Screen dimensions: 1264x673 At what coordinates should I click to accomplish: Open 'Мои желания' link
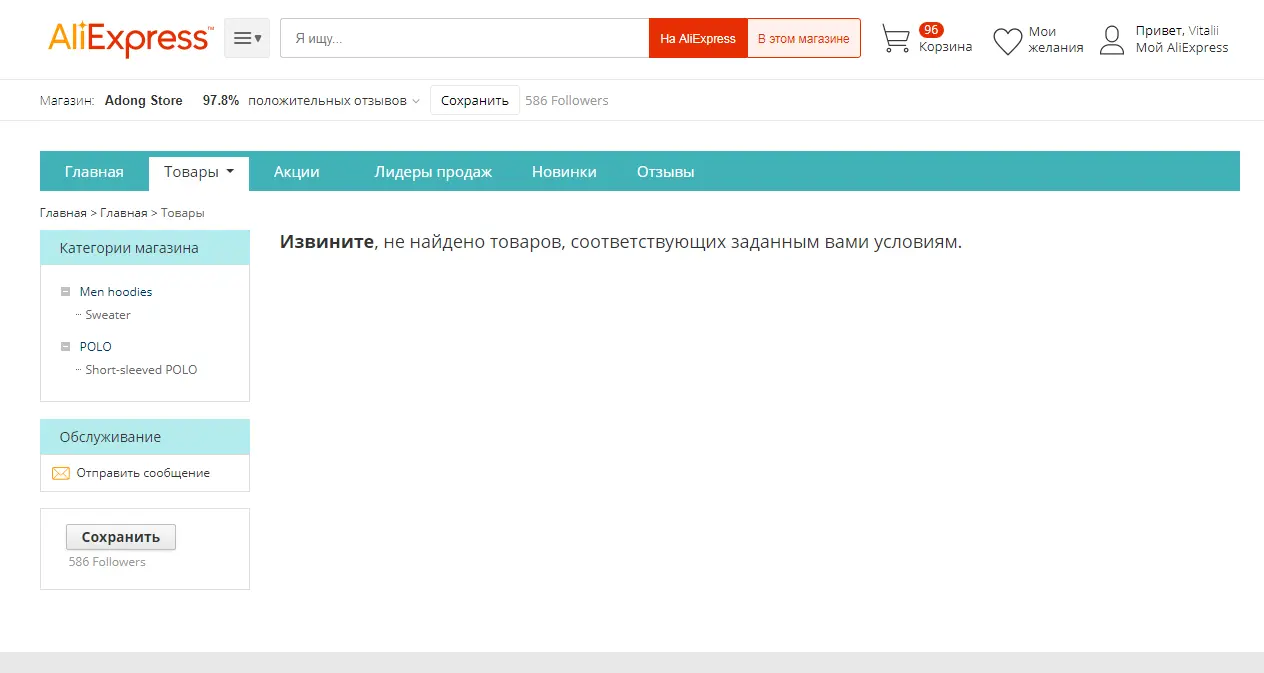coord(1056,39)
